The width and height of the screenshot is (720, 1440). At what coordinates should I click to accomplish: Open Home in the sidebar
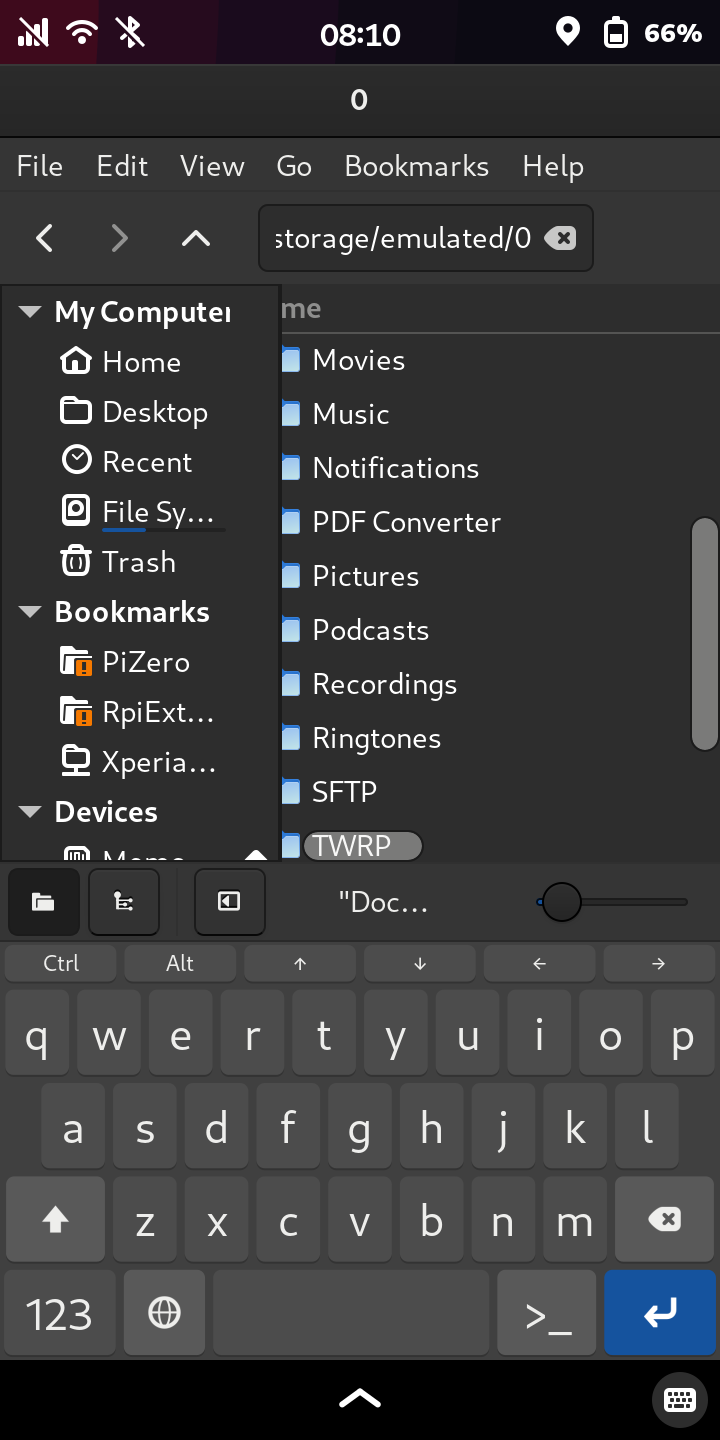(140, 362)
